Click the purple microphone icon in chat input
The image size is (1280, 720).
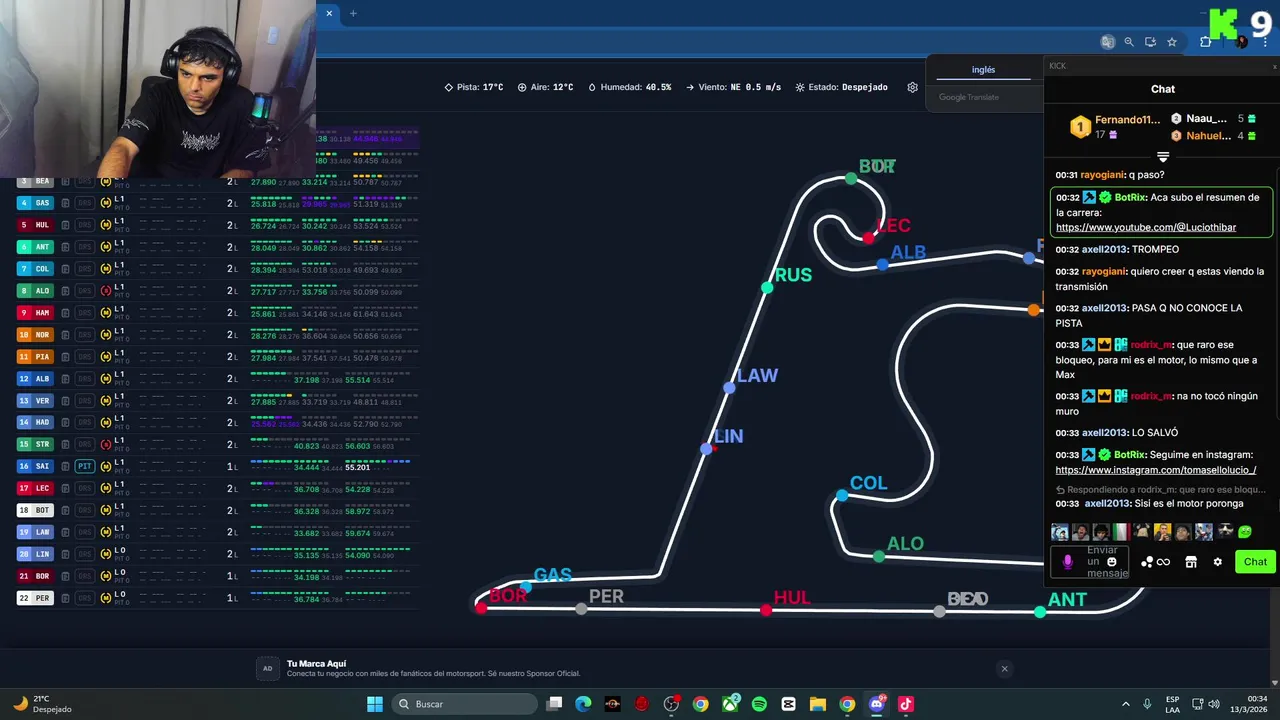point(1067,562)
